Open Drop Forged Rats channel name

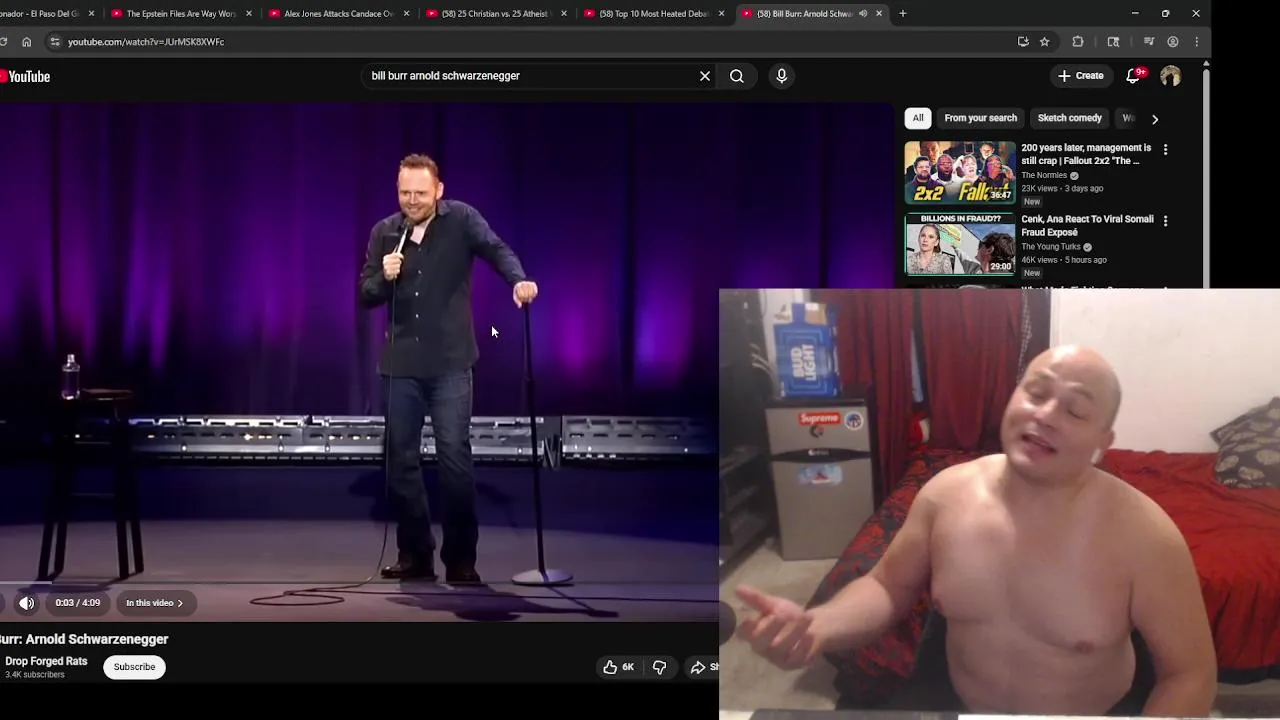click(x=46, y=661)
